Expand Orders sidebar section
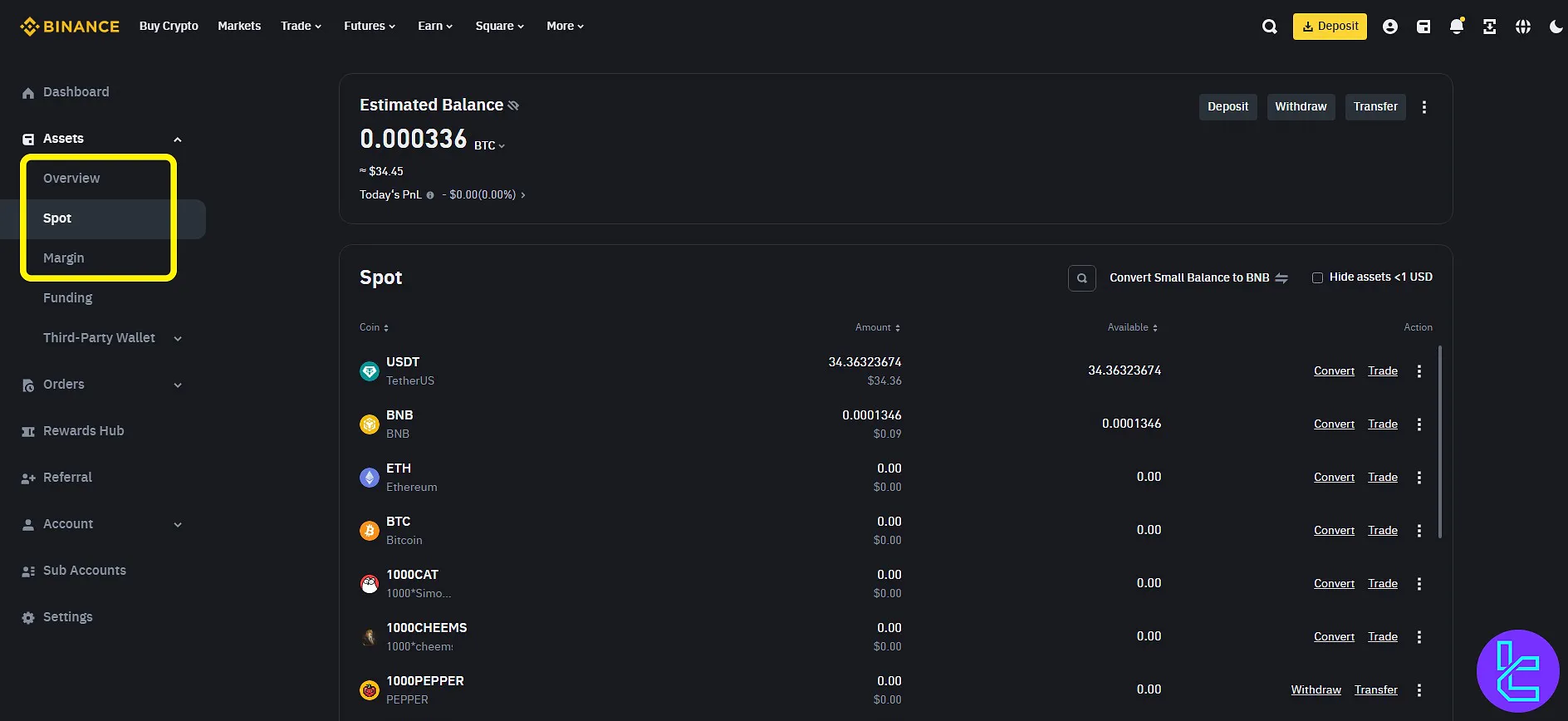Image resolution: width=1568 pixels, height=721 pixels. point(177,385)
